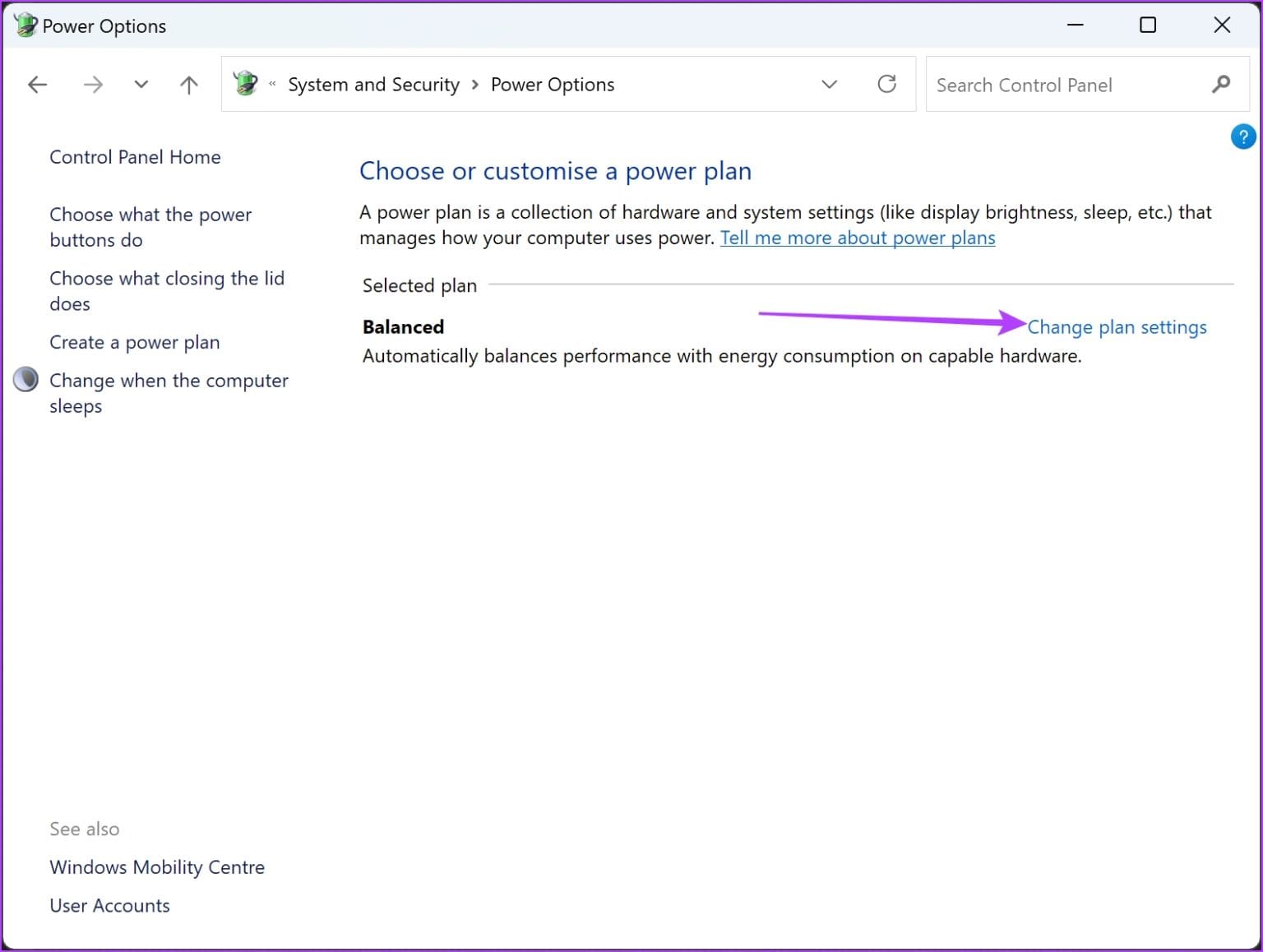The width and height of the screenshot is (1263, 952).
Task: Open Tell me more about power plans
Action: pyautogui.click(x=858, y=238)
